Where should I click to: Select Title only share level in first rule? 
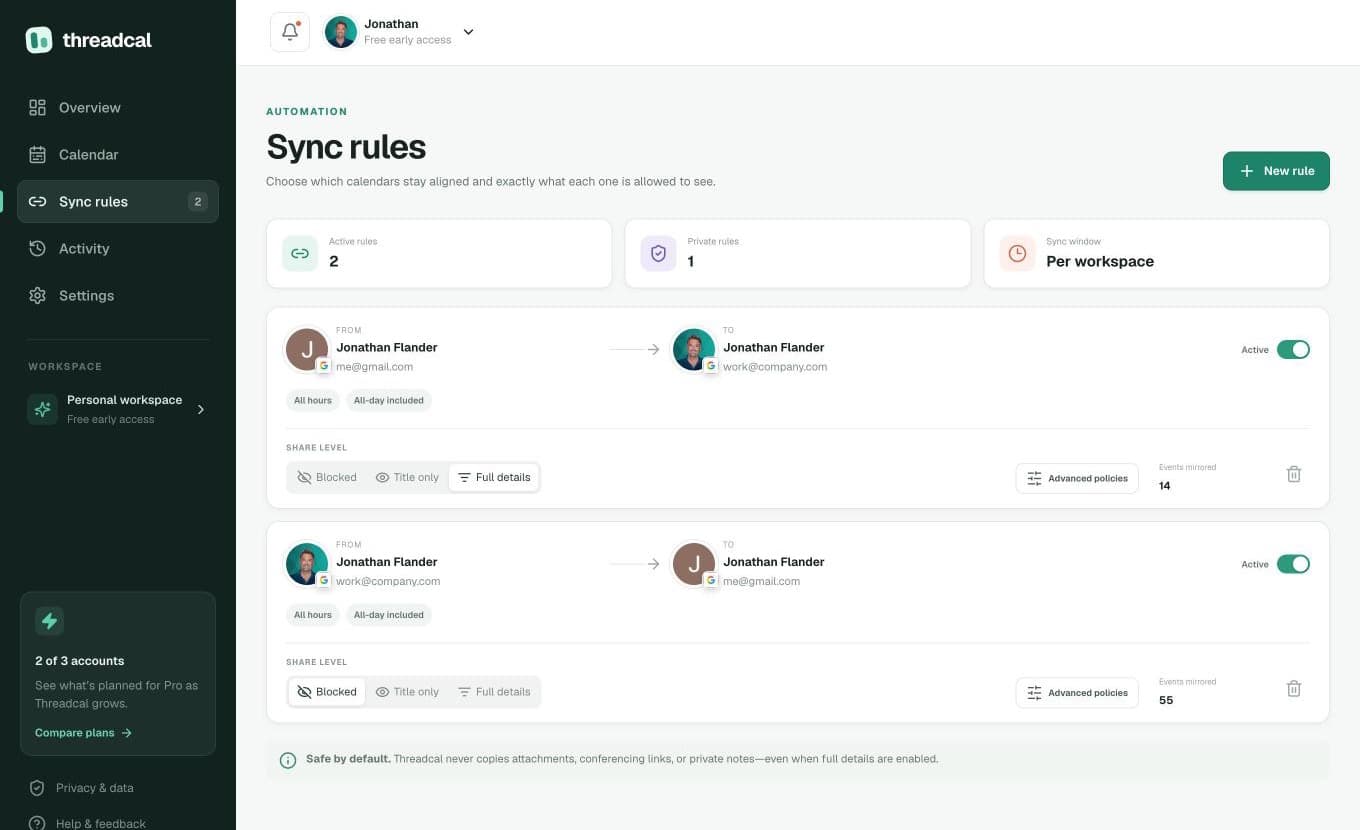point(407,477)
